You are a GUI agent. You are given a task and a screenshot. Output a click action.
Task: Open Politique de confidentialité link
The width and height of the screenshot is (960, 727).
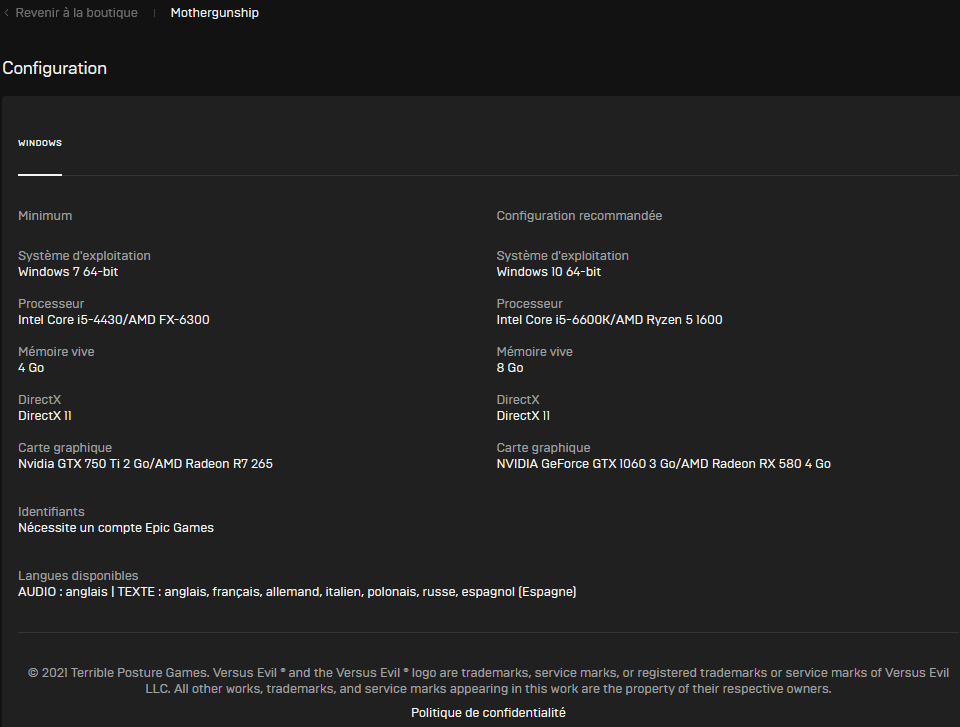coord(488,712)
